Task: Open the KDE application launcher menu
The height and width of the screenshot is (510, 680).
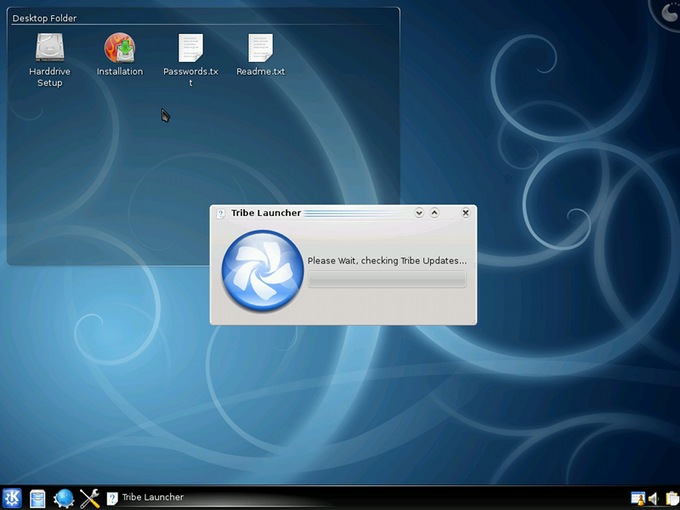Action: coord(12,498)
